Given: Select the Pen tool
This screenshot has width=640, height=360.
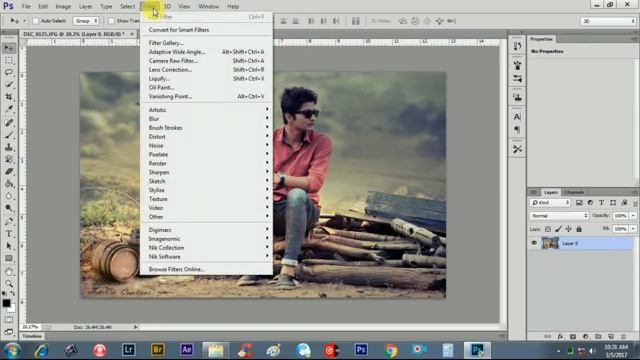Looking at the screenshot, I should coord(9,222).
